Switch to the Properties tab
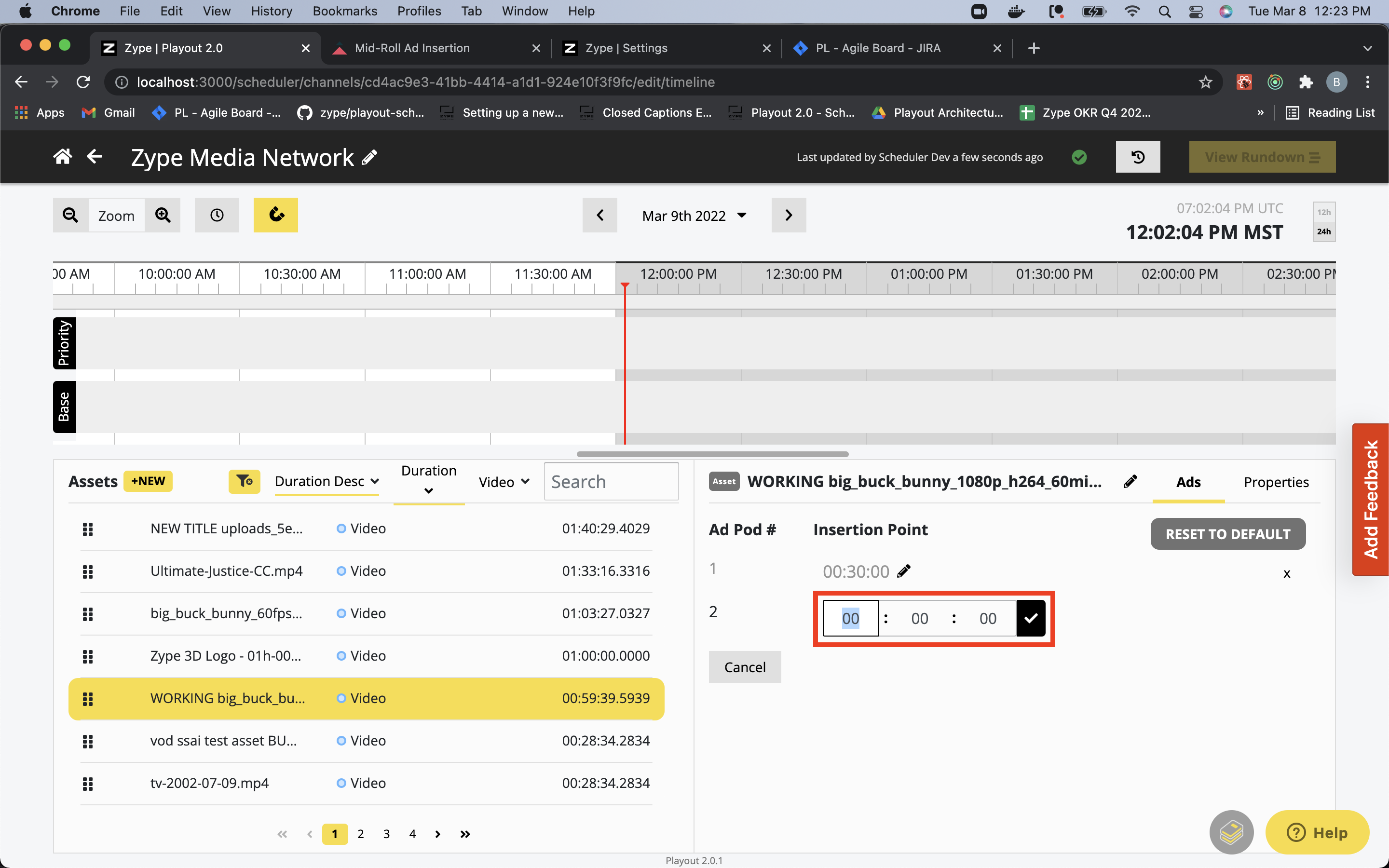The height and width of the screenshot is (868, 1389). click(1276, 482)
